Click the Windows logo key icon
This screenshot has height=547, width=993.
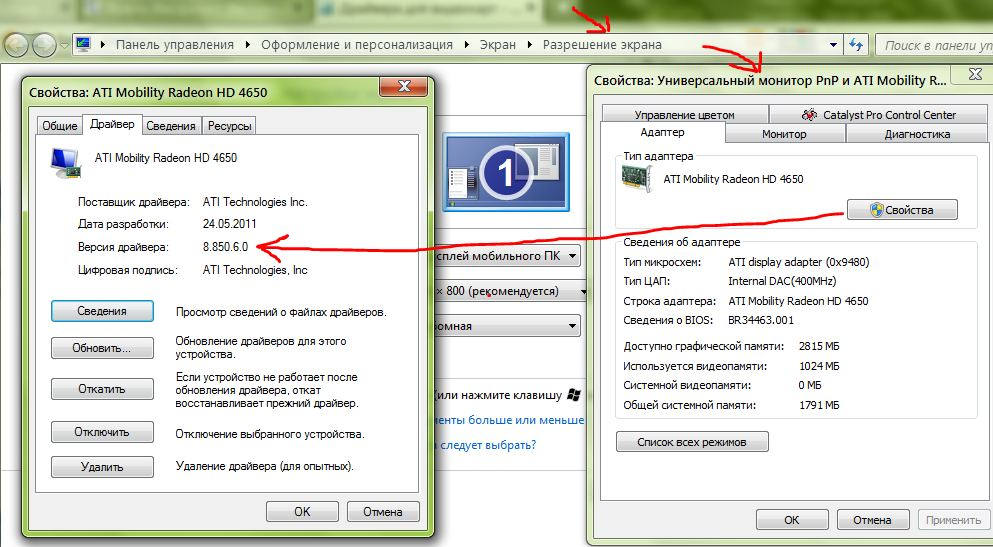point(574,395)
